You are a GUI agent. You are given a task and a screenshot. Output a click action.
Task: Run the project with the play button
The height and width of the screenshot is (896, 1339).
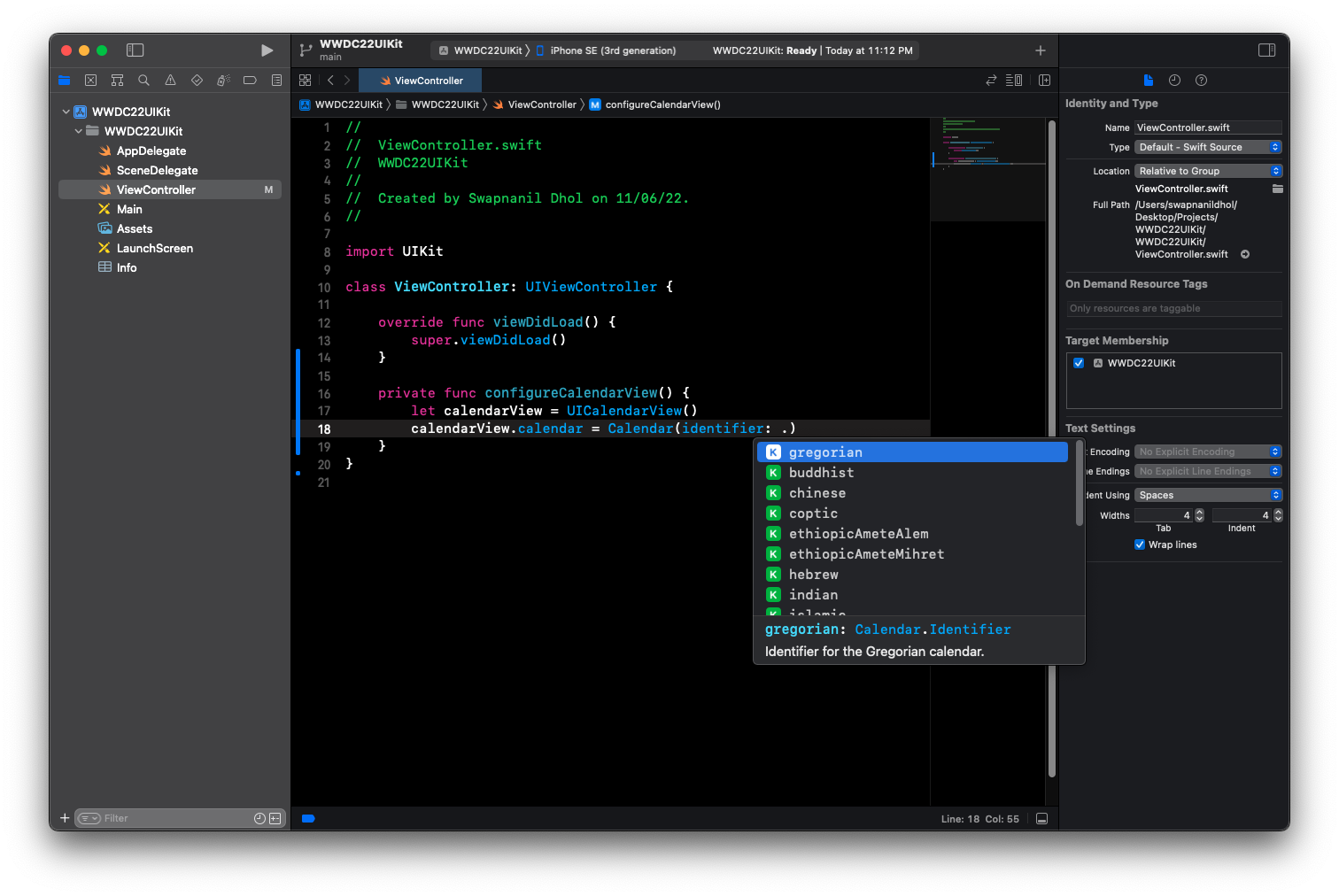coord(267,50)
